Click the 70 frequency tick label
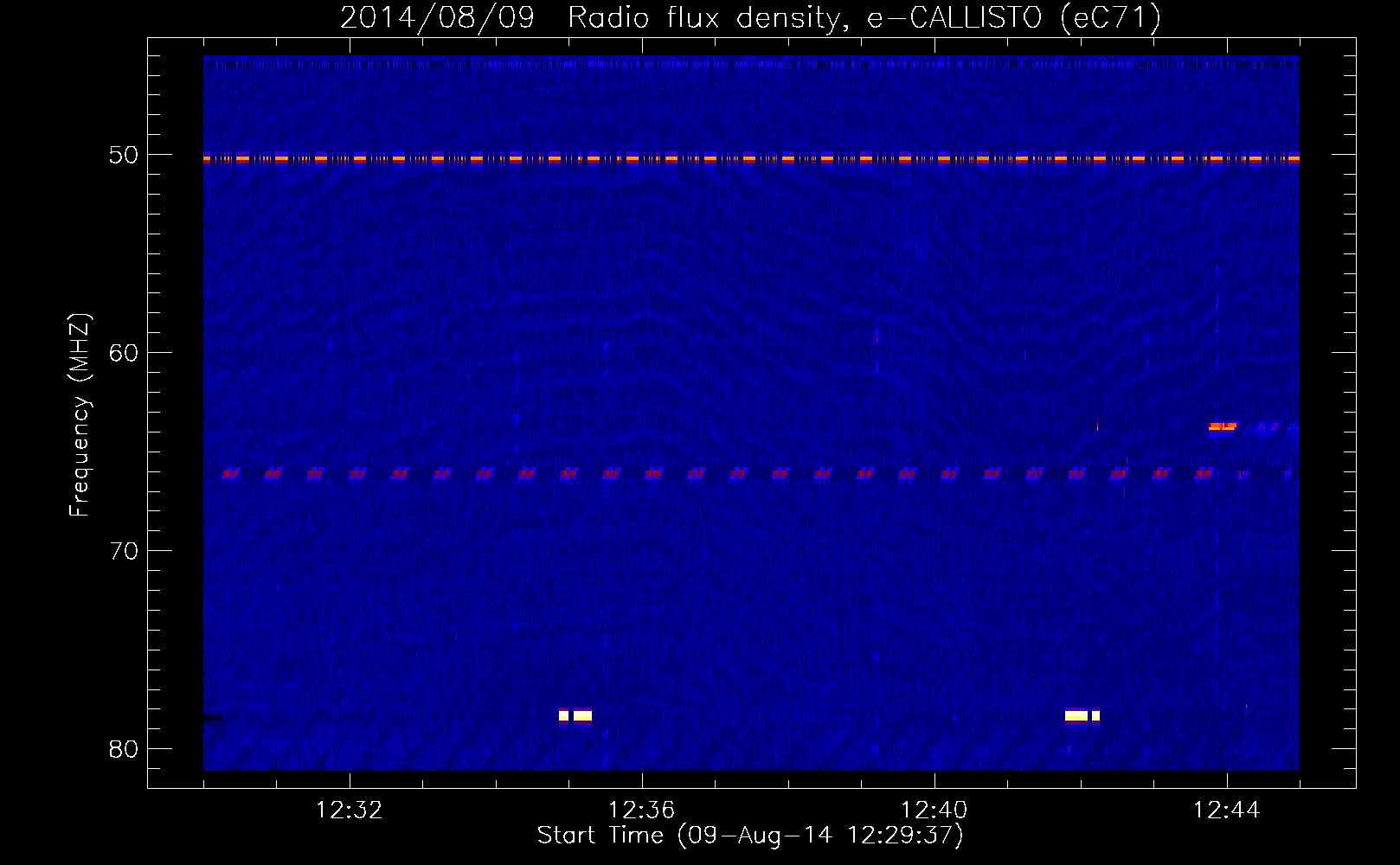The image size is (1400, 865). coord(124,551)
